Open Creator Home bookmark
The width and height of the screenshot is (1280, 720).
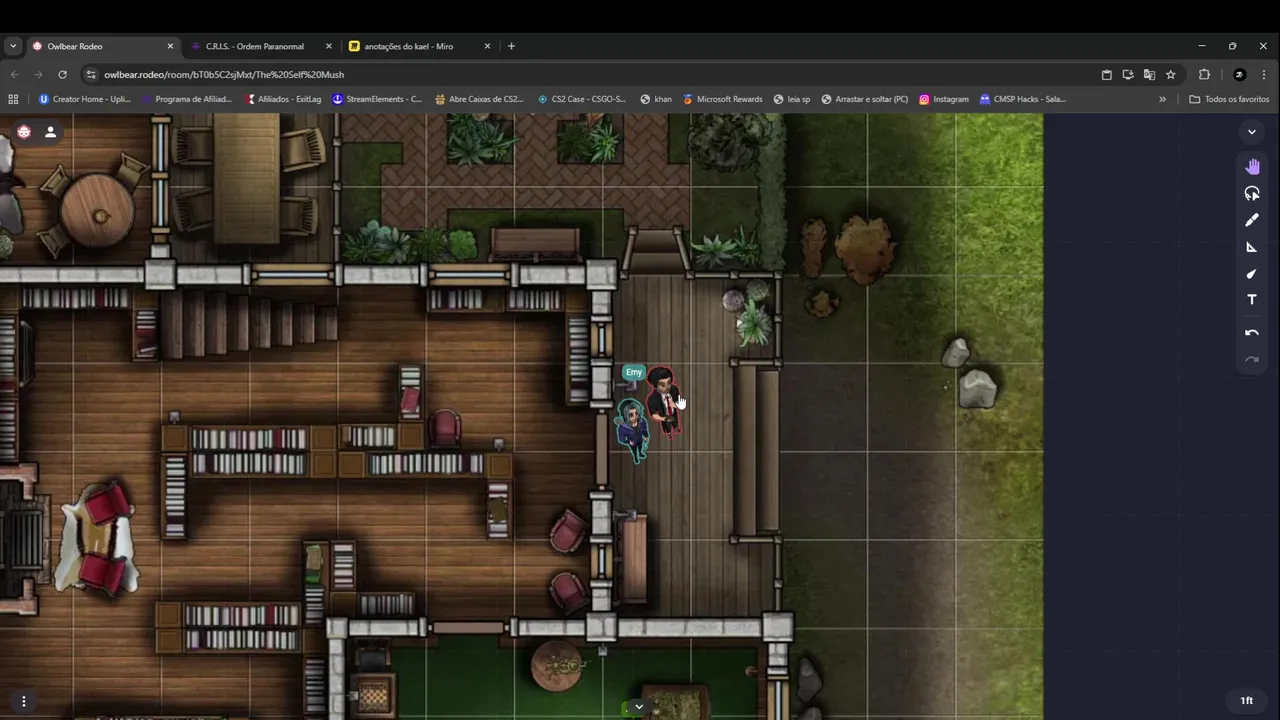[x=85, y=99]
